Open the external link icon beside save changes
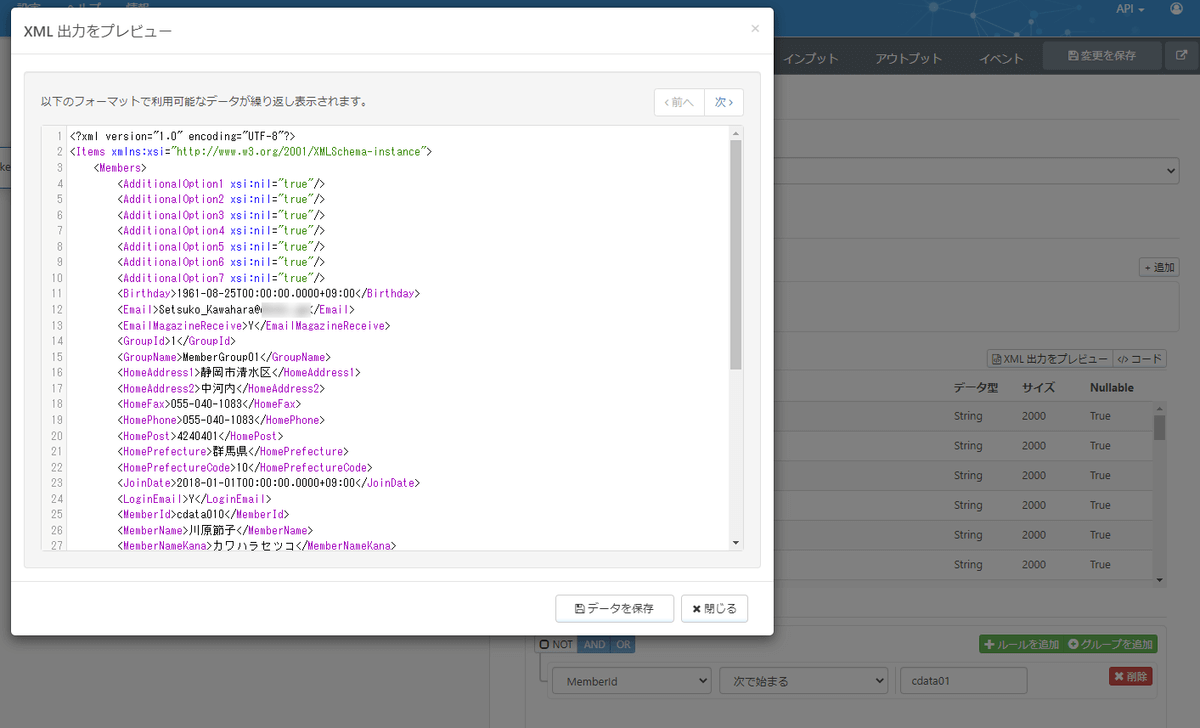 (x=1181, y=56)
